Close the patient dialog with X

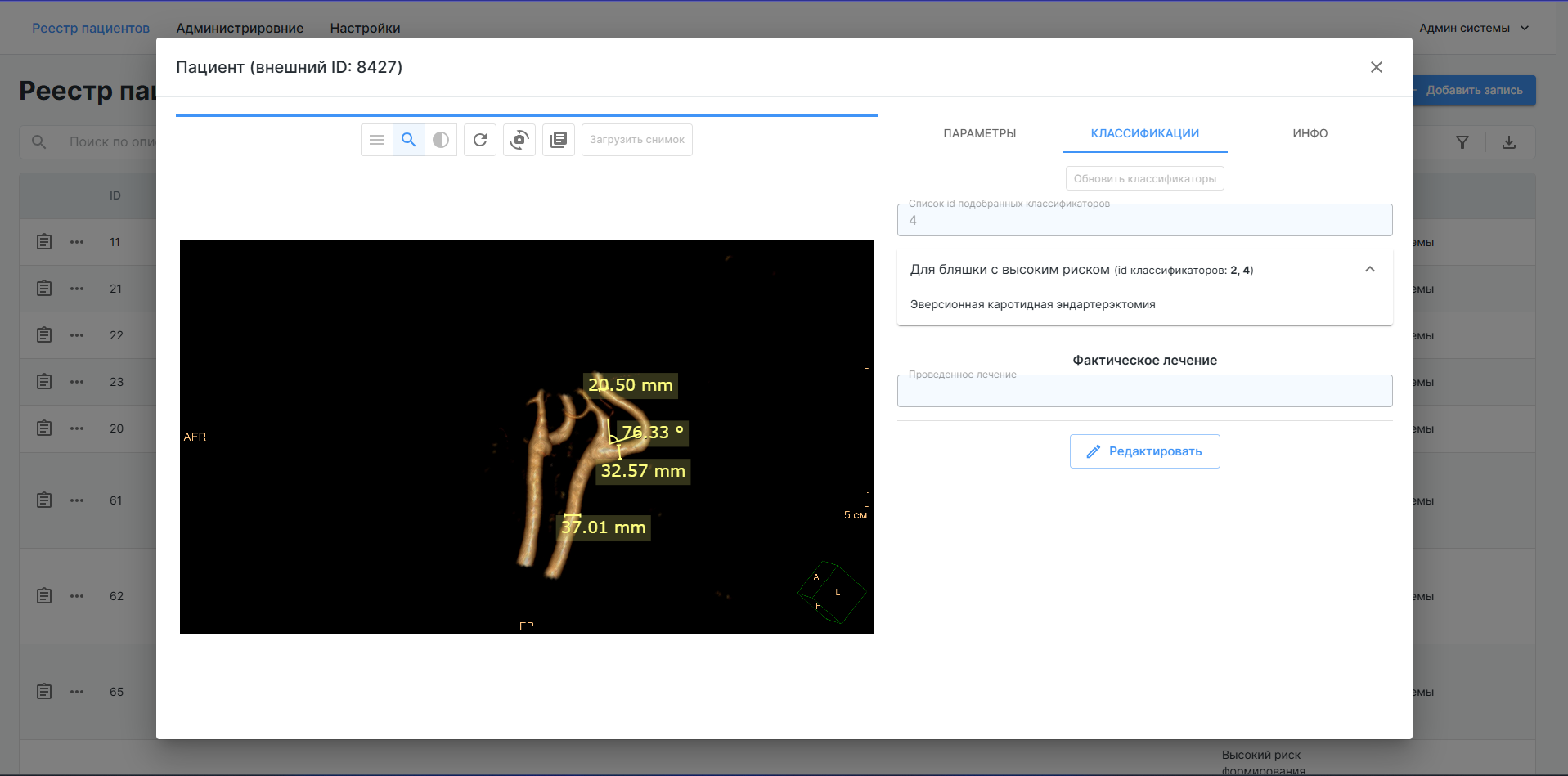[1377, 67]
